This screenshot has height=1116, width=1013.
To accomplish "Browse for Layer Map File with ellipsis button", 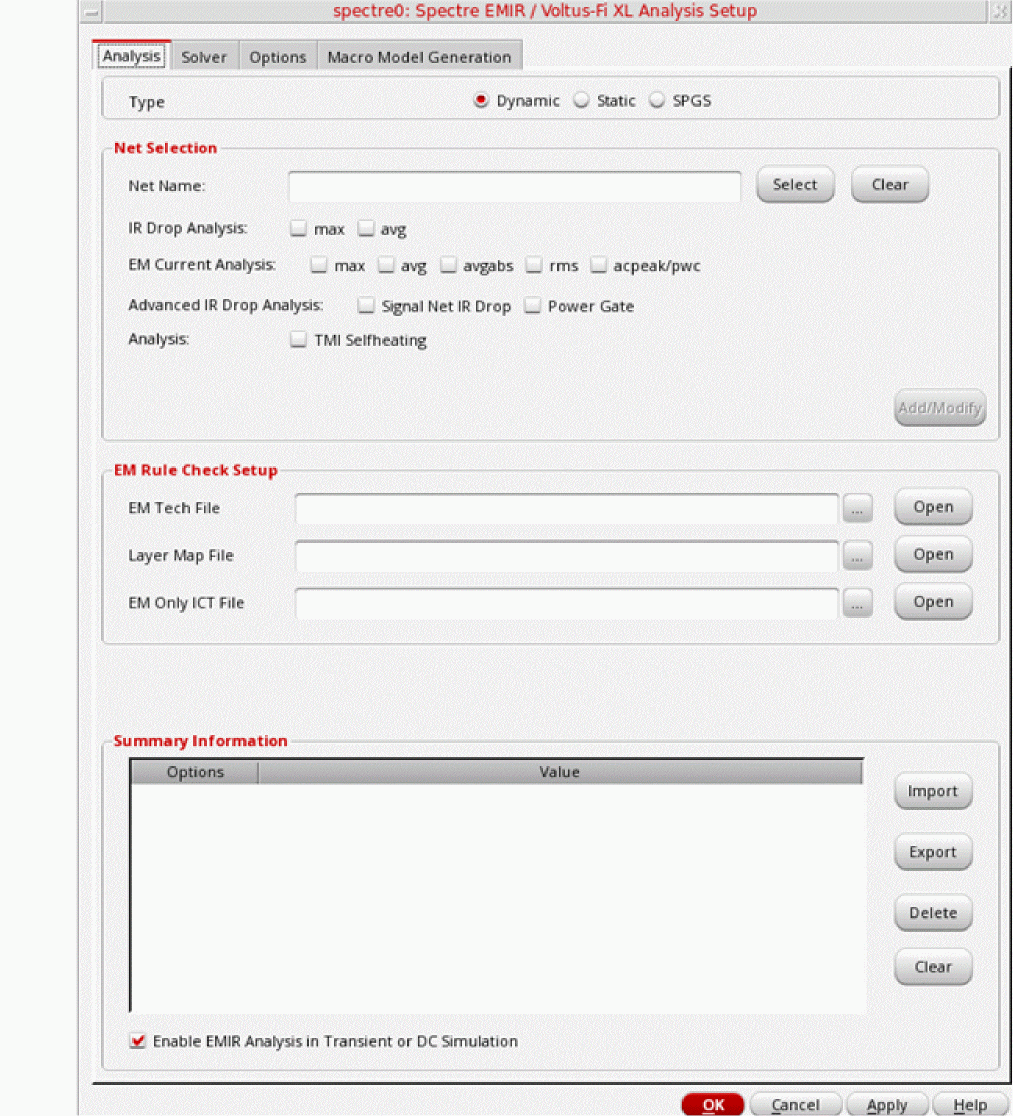I will [858, 556].
